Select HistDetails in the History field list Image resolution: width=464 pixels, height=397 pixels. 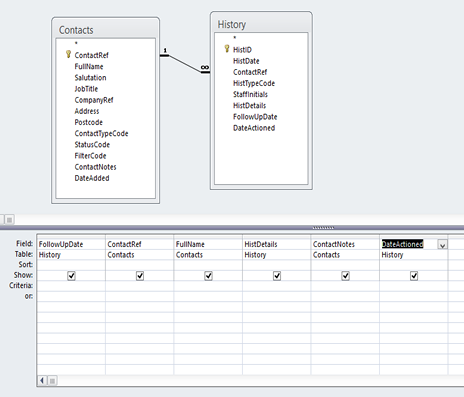point(249,106)
